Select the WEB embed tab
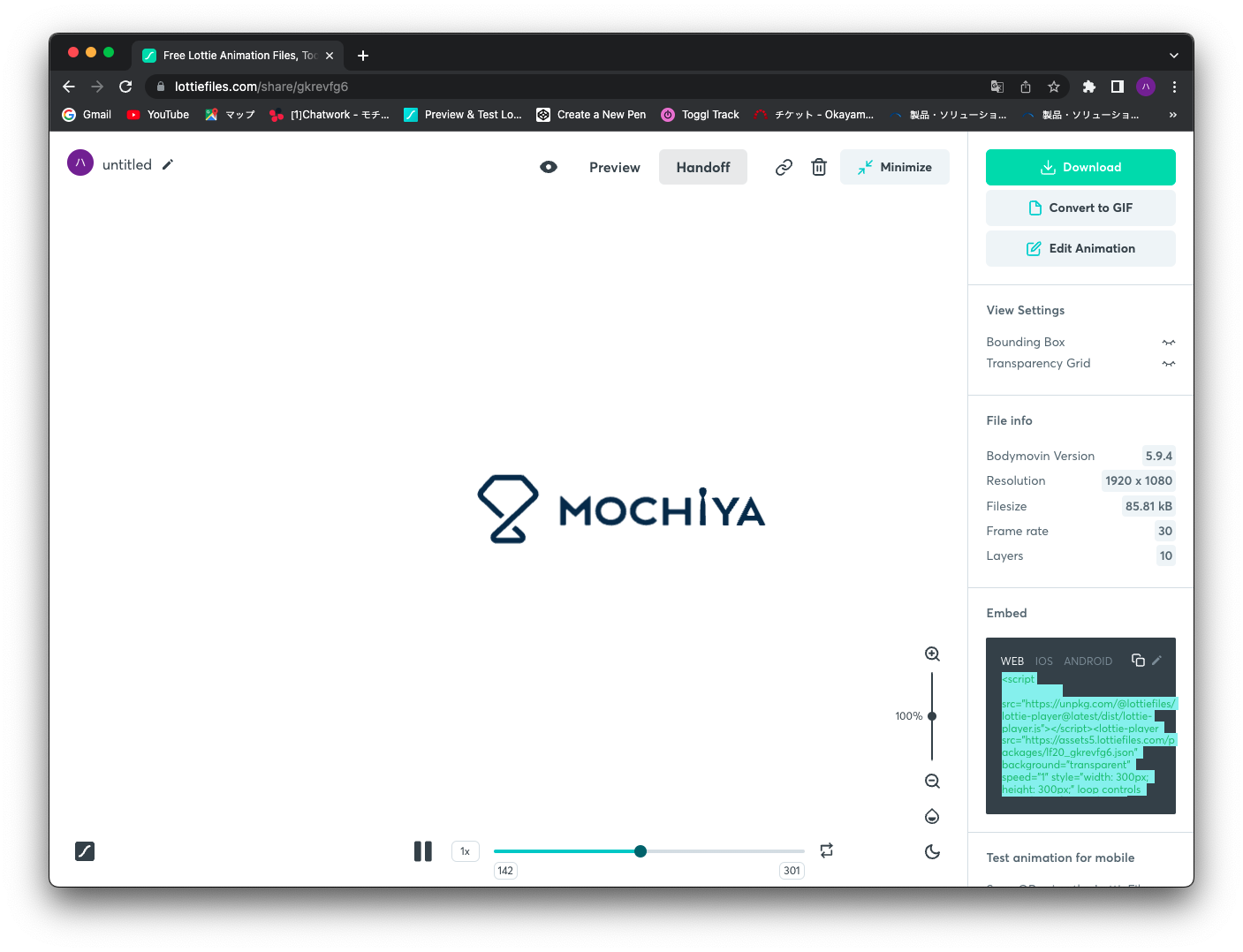Viewport: 1243px width, 952px height. click(1012, 661)
